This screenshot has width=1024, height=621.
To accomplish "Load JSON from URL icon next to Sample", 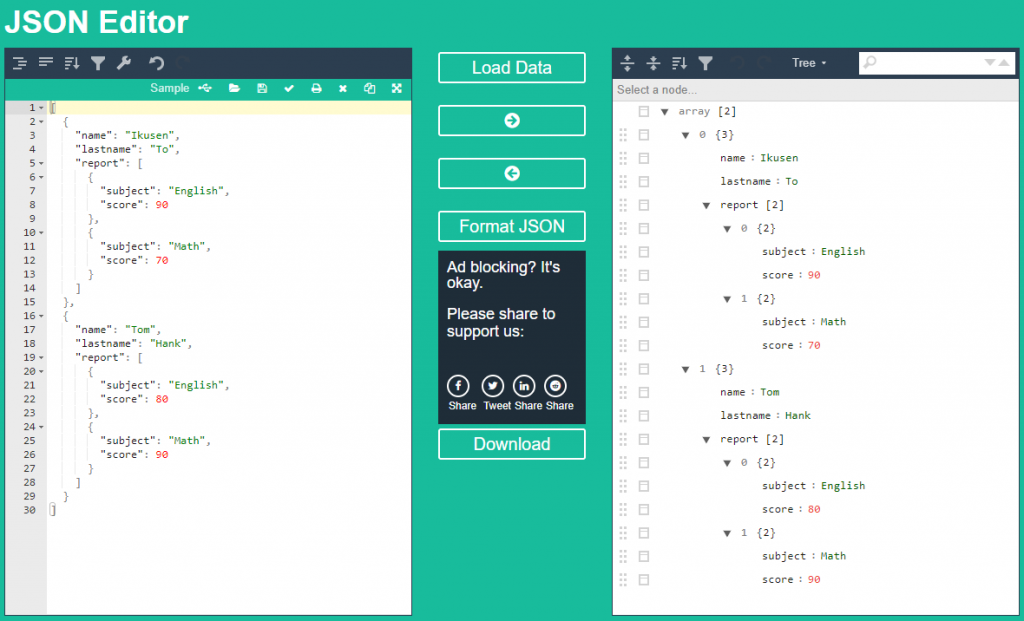I will [x=206, y=88].
